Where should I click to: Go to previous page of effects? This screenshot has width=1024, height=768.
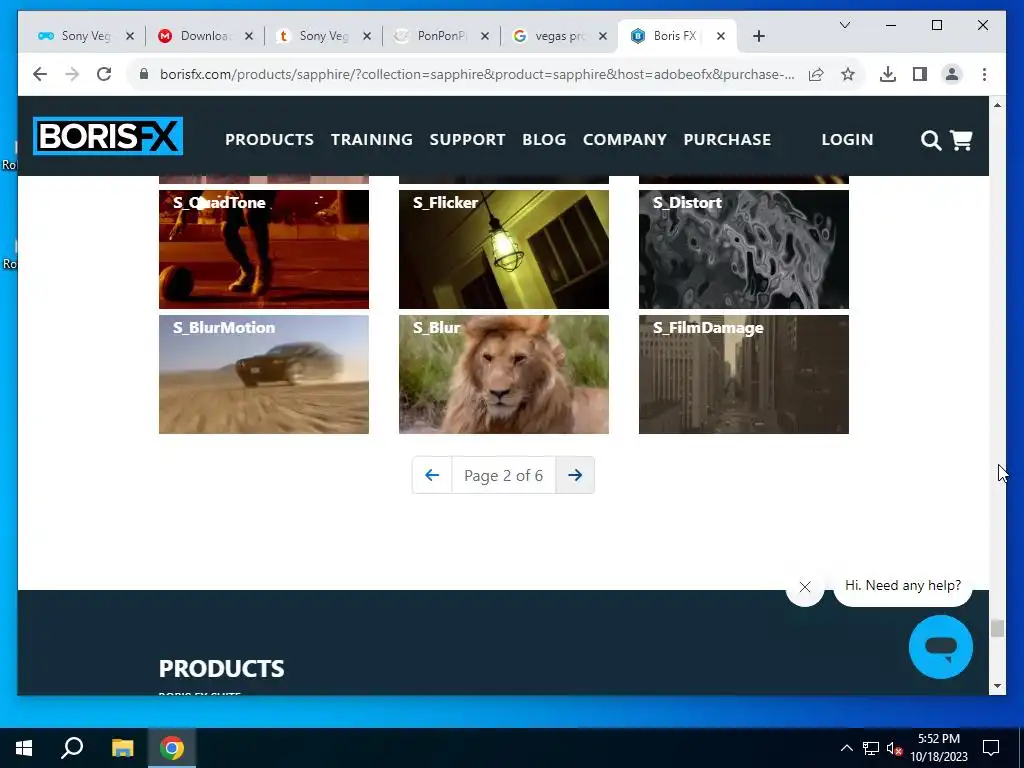(432, 475)
